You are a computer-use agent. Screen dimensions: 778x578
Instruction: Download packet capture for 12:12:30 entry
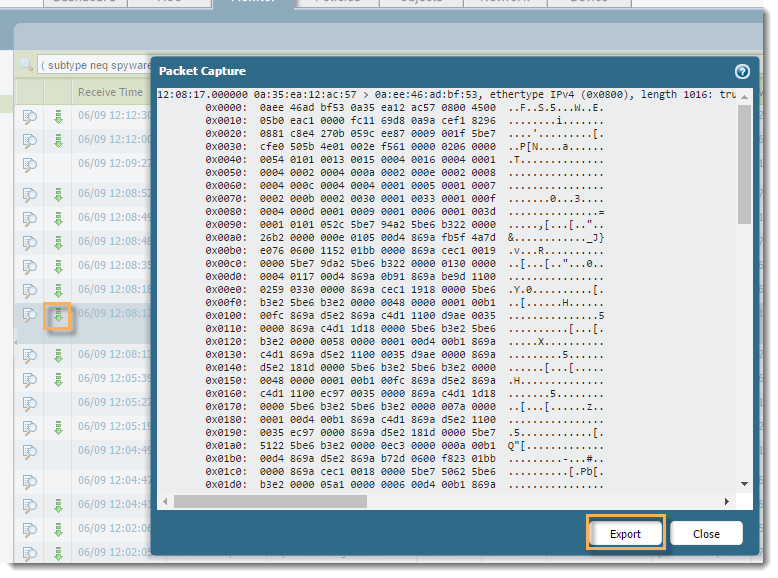[x=59, y=117]
